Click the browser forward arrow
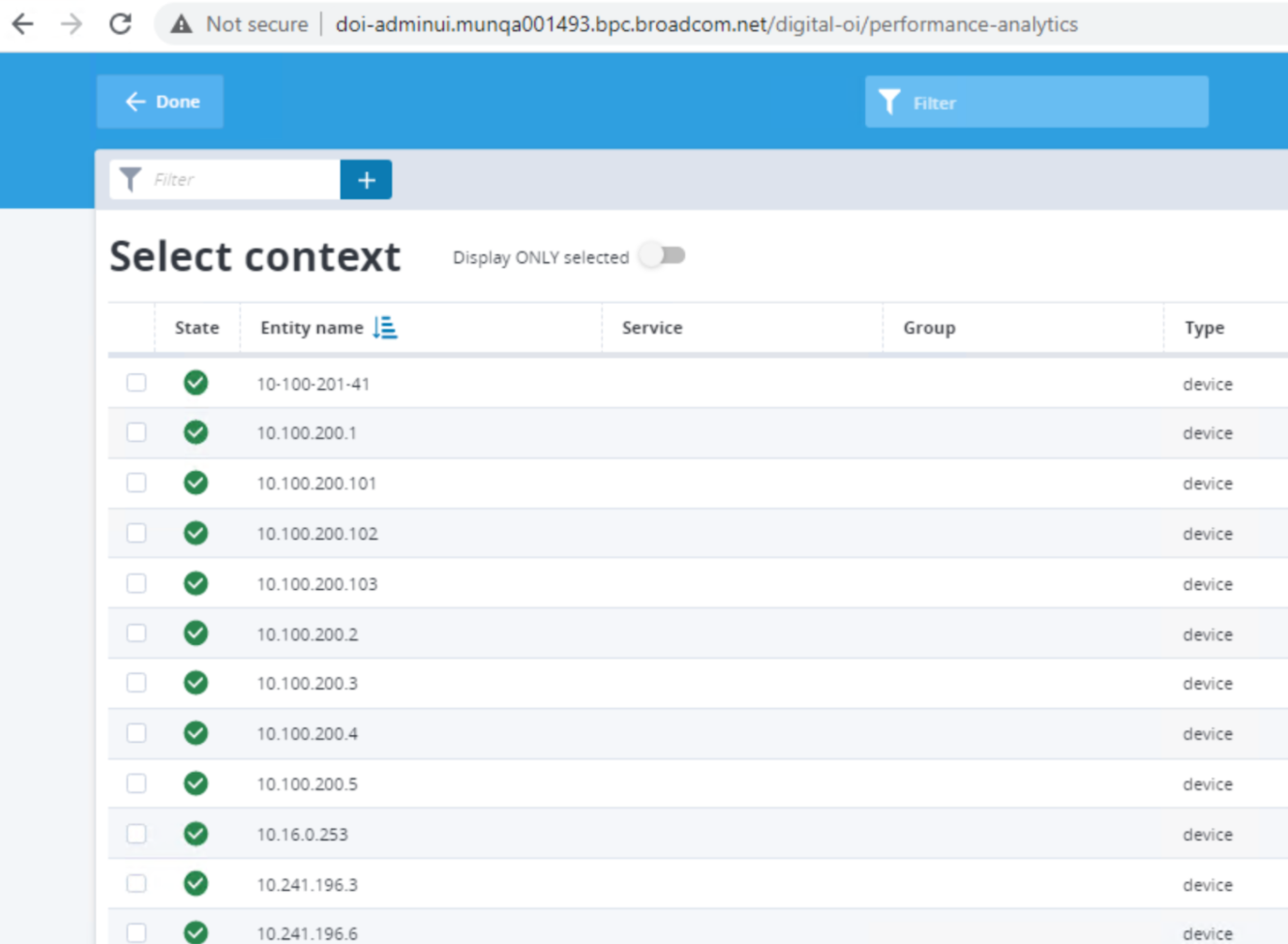1288x944 pixels. point(72,24)
